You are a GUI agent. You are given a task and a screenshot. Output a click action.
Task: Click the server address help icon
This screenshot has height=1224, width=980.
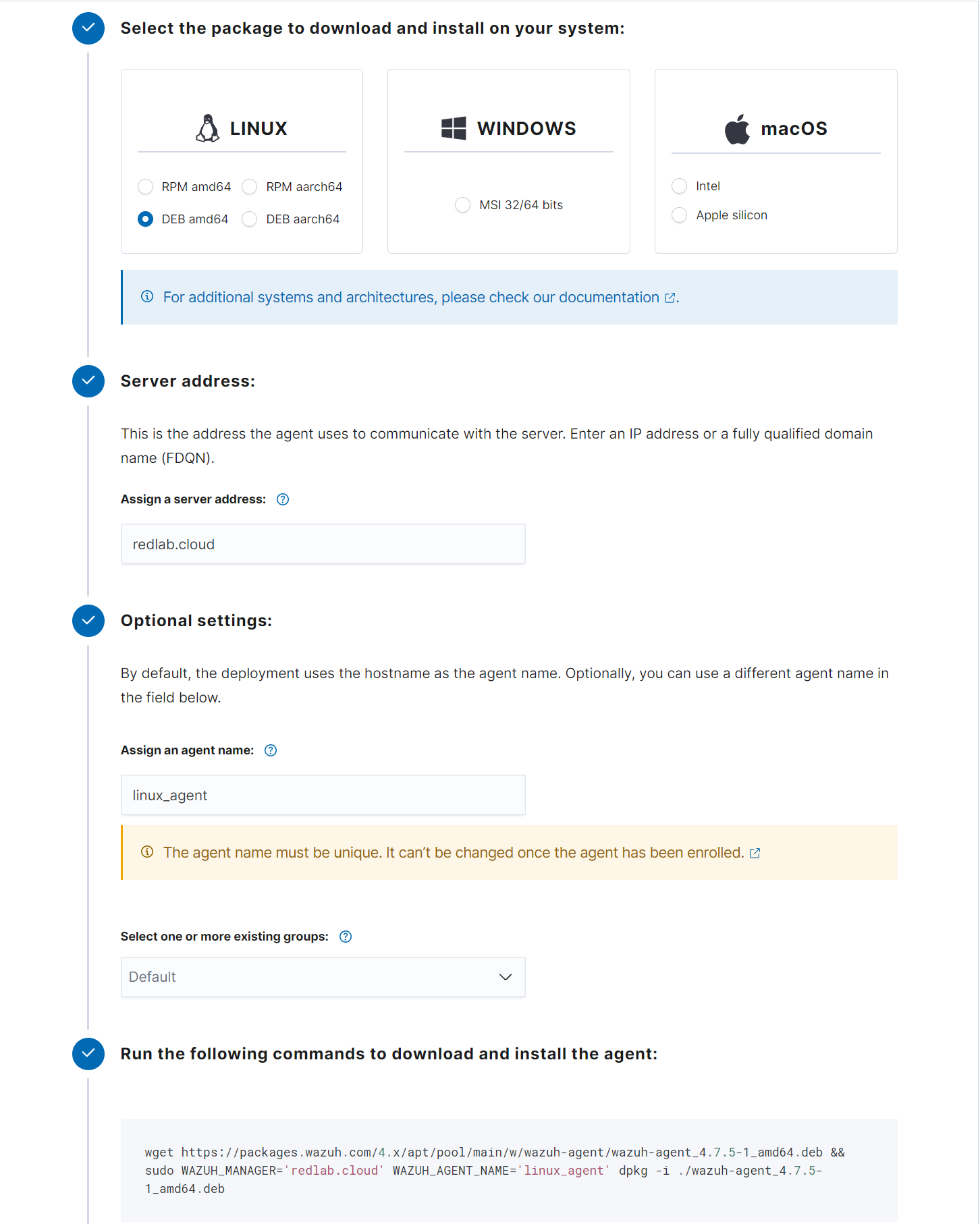(283, 499)
